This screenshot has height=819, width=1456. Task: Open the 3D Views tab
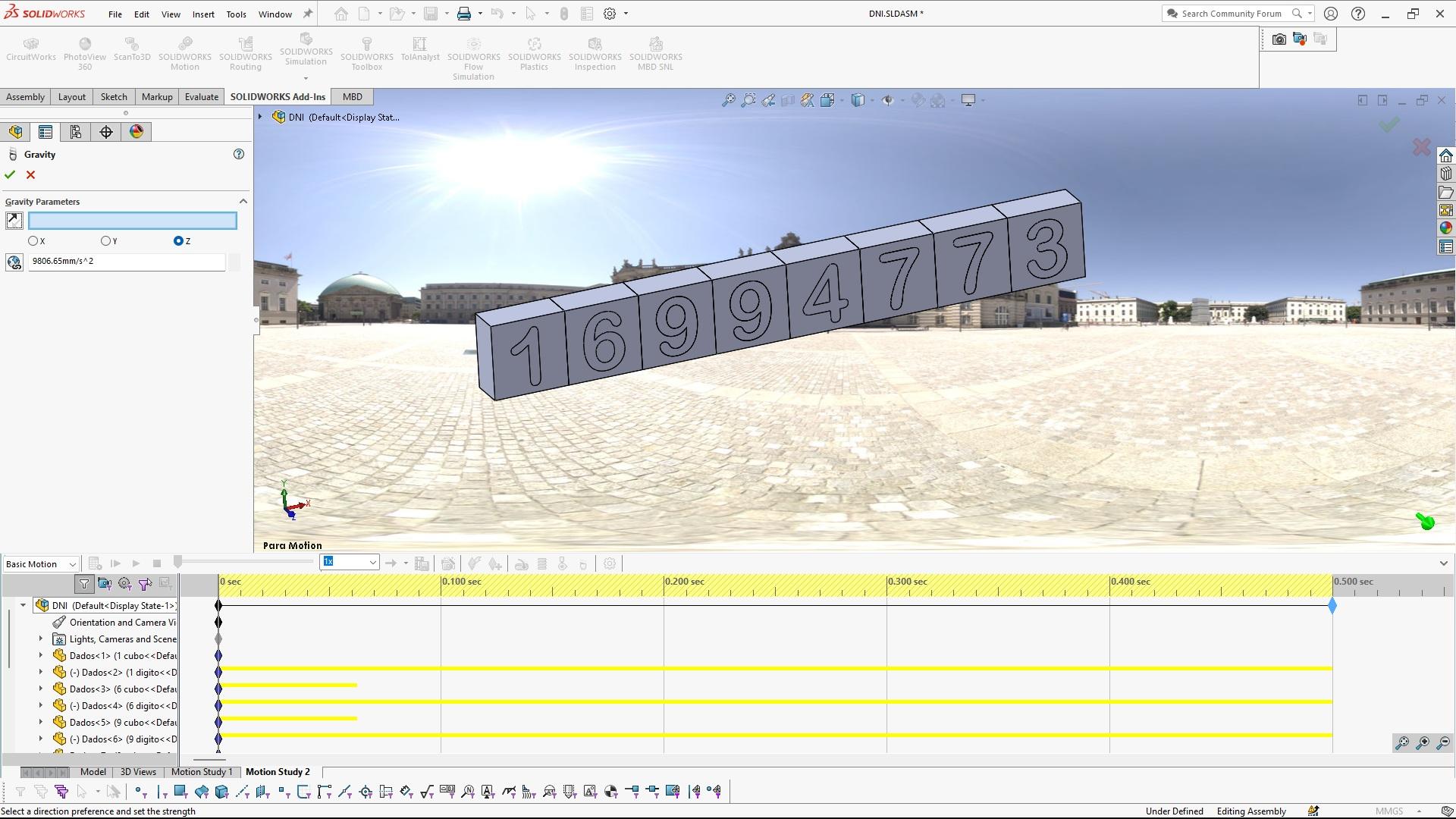click(x=139, y=772)
